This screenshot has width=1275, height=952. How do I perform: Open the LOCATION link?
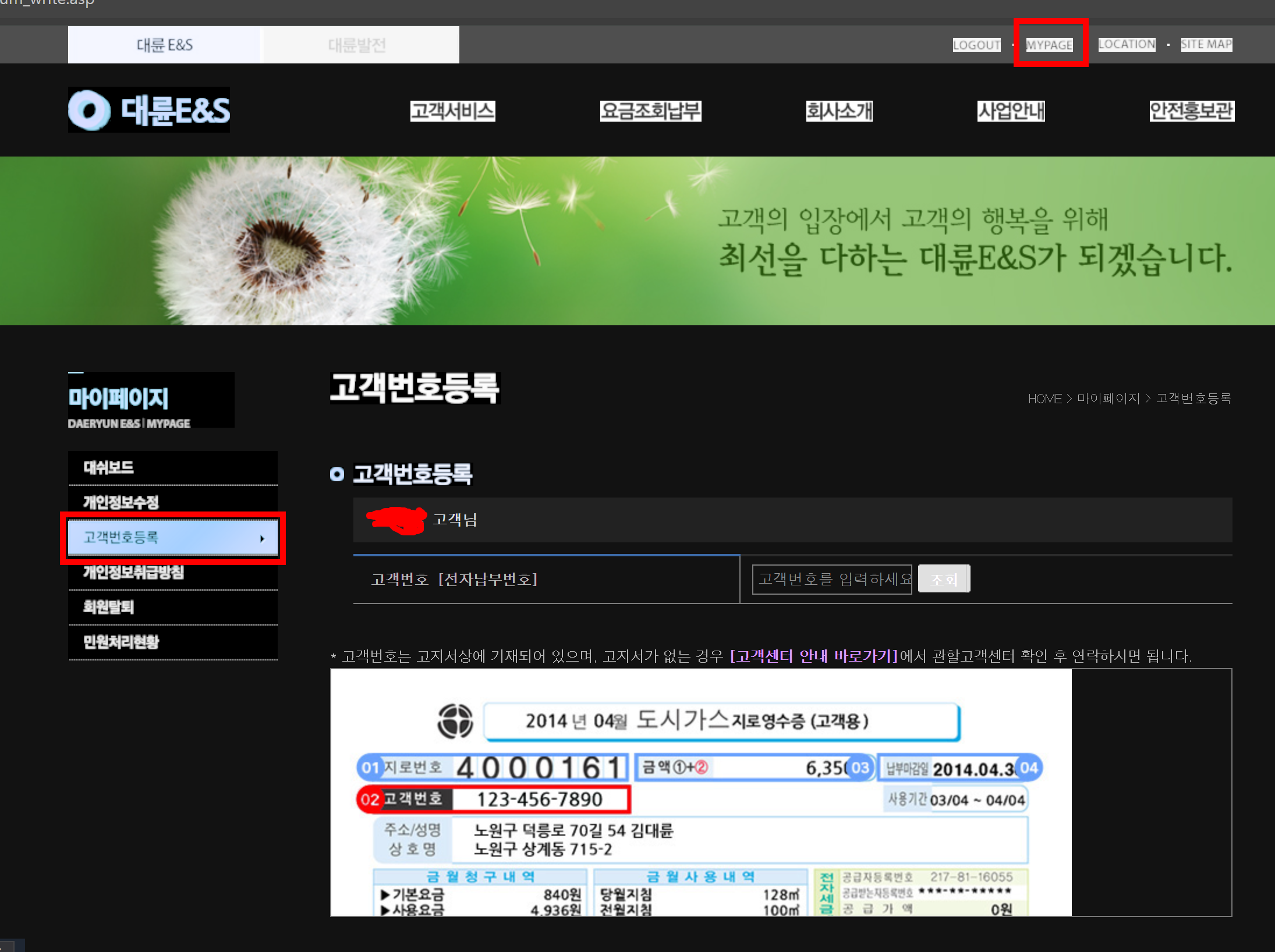(x=1127, y=44)
